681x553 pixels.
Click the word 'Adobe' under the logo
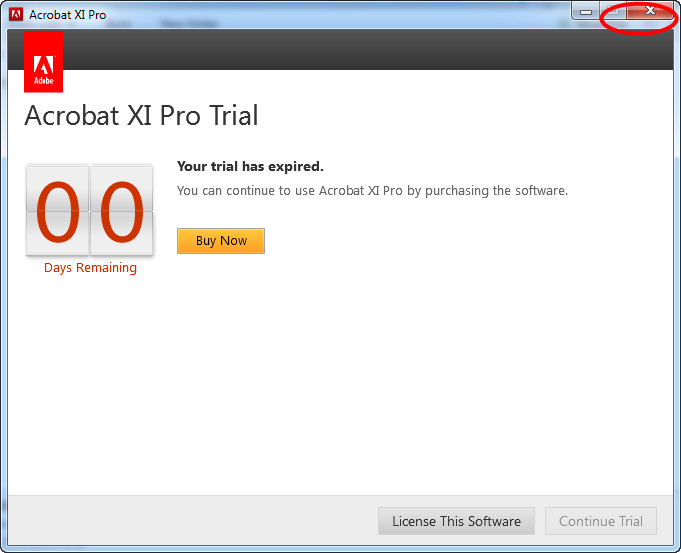click(43, 80)
